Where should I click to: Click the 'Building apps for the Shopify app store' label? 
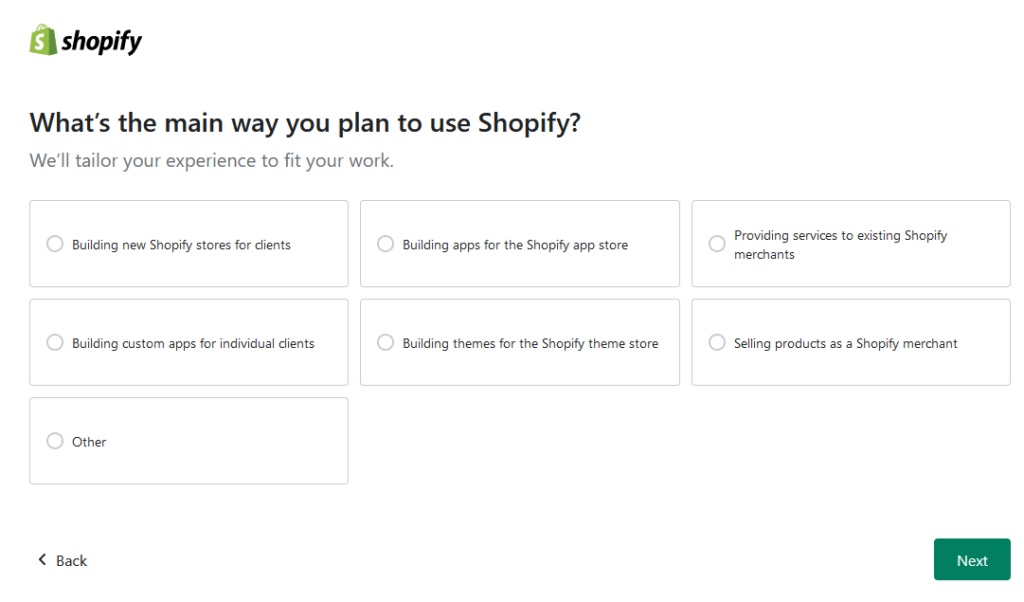515,245
